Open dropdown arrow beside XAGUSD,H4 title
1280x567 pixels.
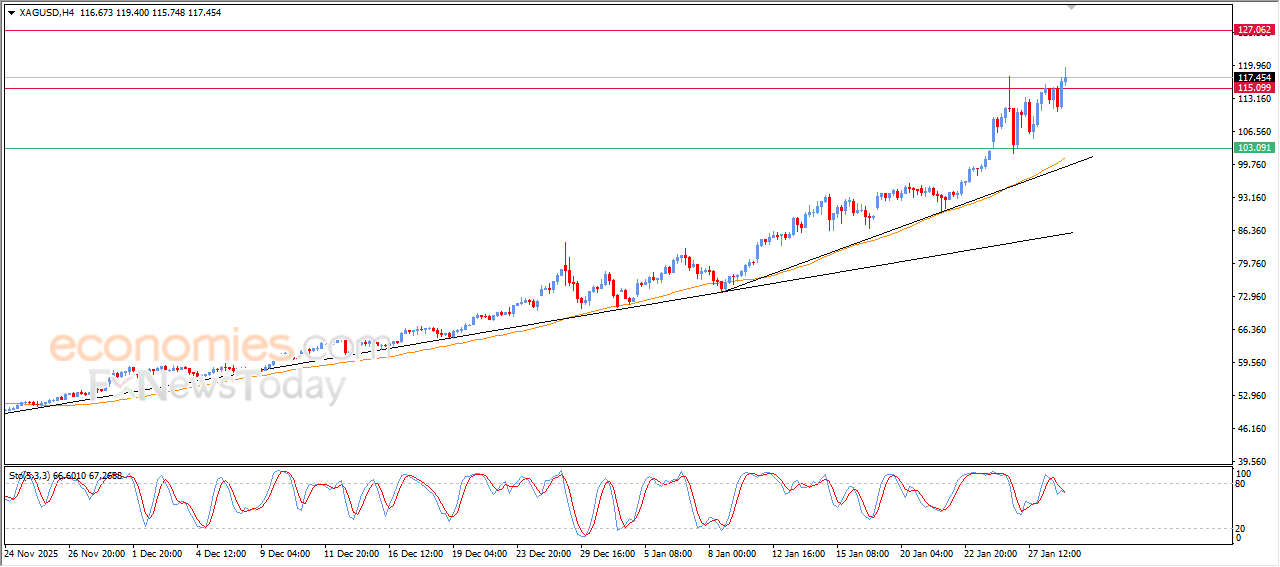(11, 12)
